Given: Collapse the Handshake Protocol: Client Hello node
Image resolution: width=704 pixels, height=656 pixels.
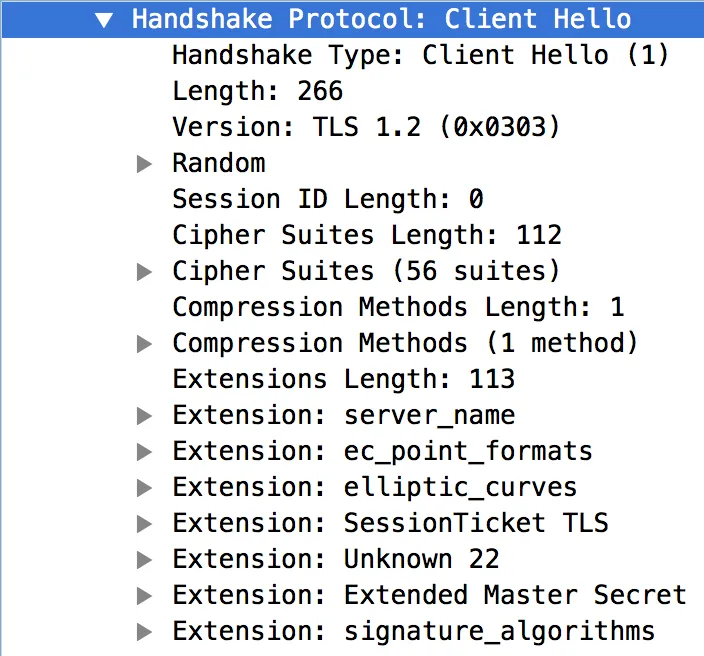Looking at the screenshot, I should coord(104,20).
